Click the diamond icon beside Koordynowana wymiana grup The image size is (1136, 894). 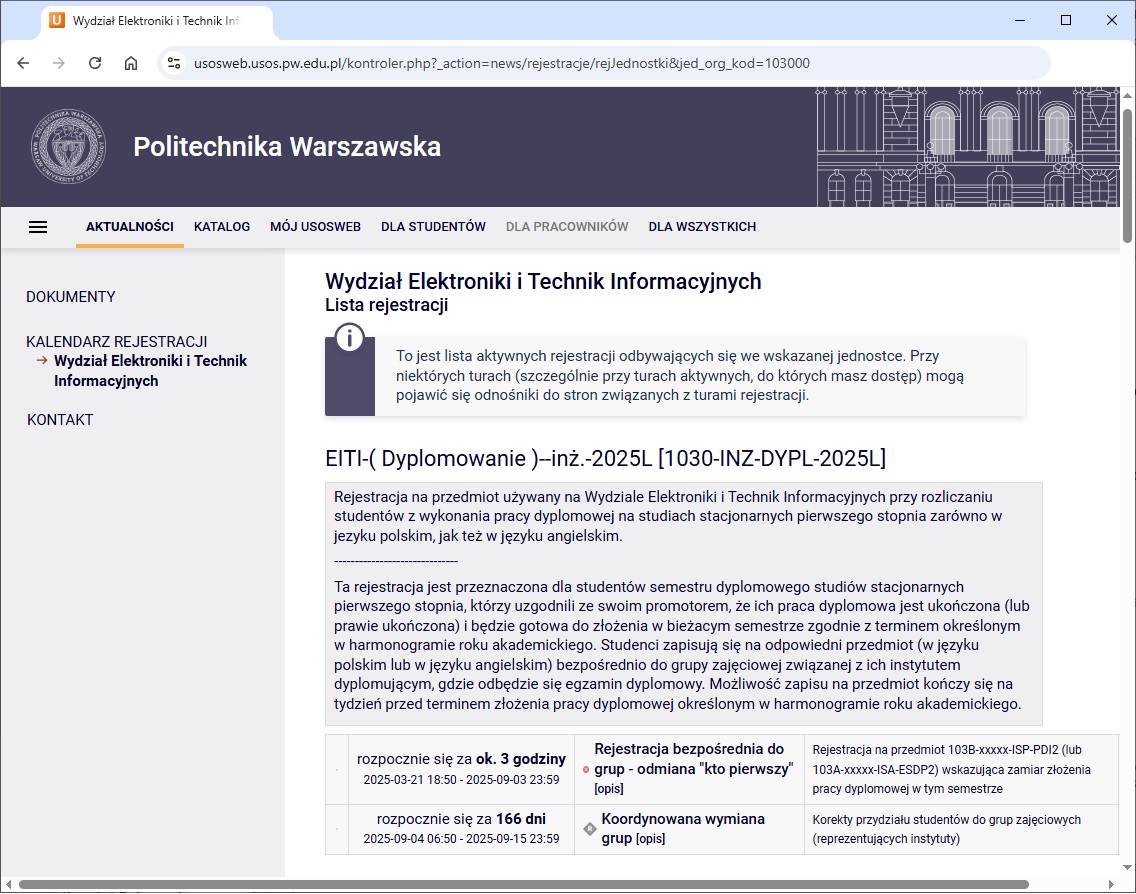click(x=590, y=829)
